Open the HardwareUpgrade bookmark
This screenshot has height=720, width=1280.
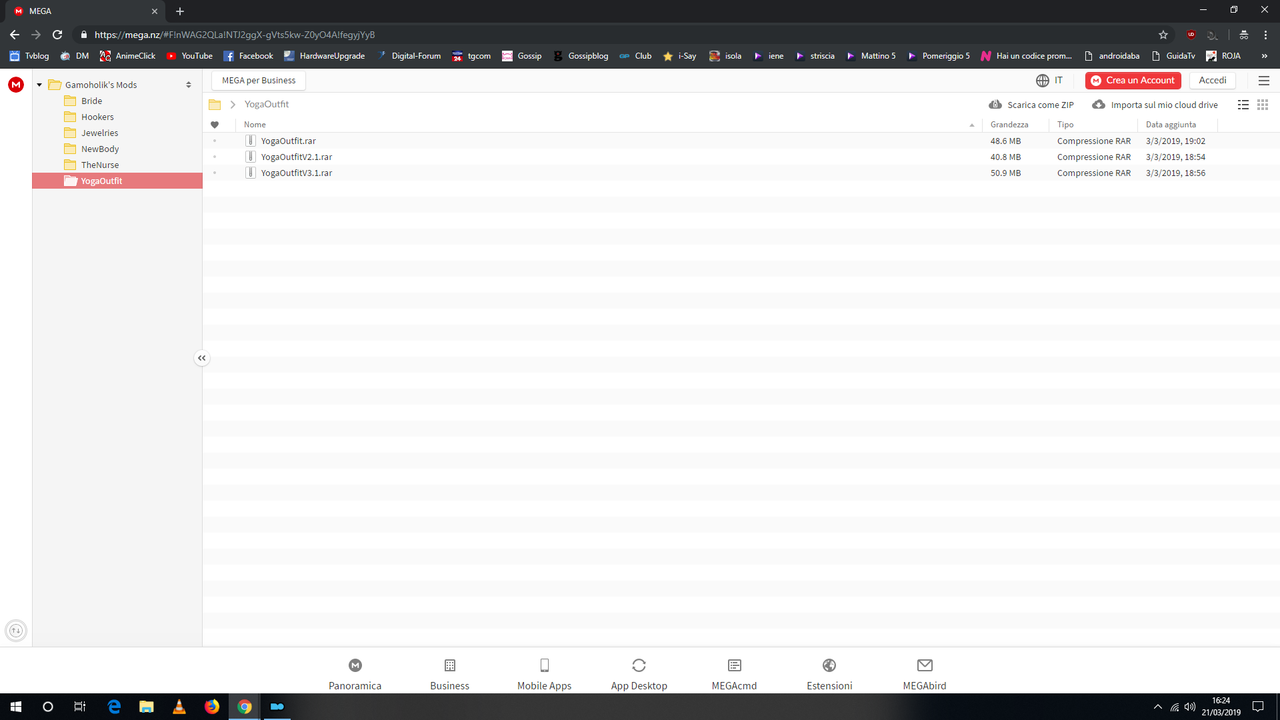(x=324, y=56)
